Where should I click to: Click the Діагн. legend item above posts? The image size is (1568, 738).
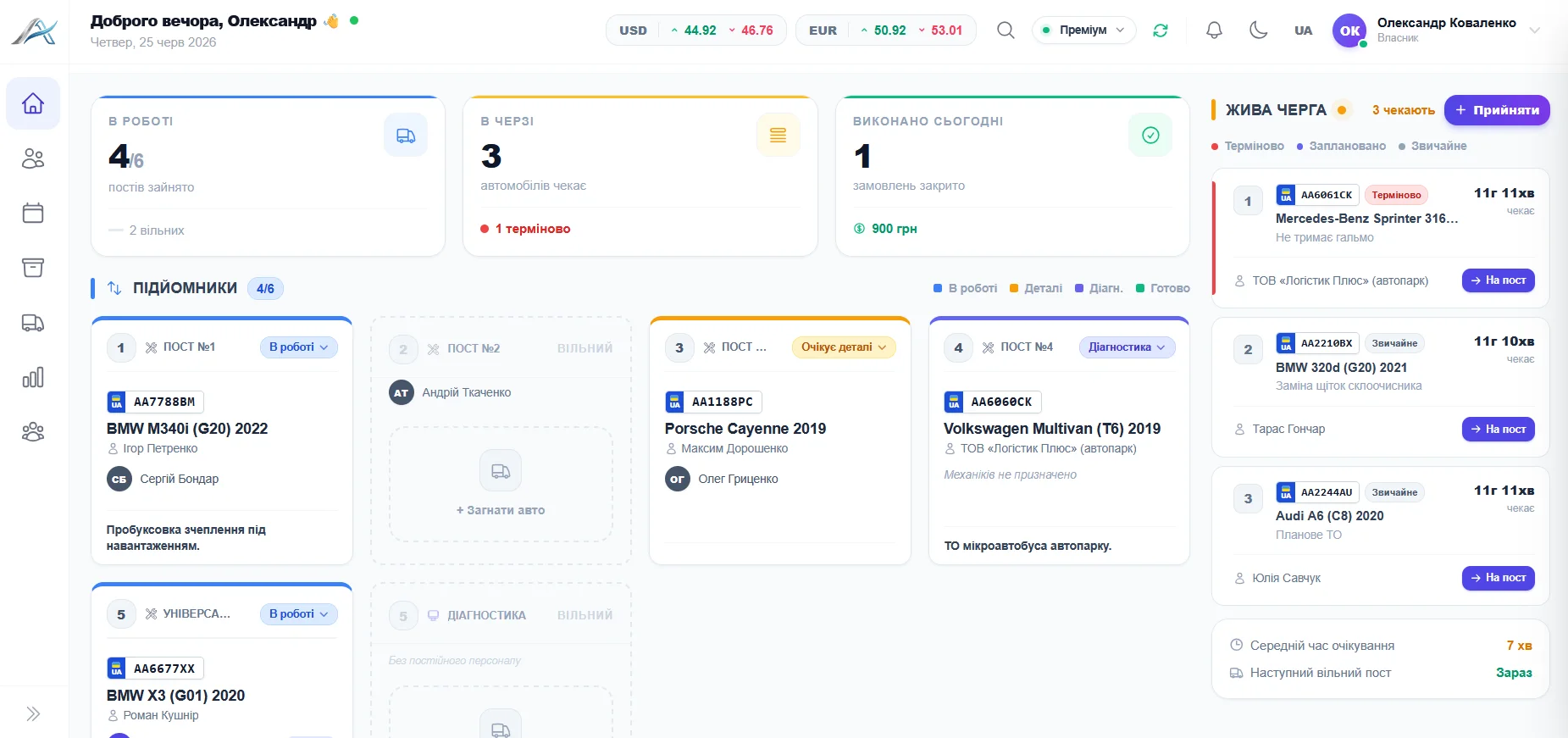tap(1099, 288)
